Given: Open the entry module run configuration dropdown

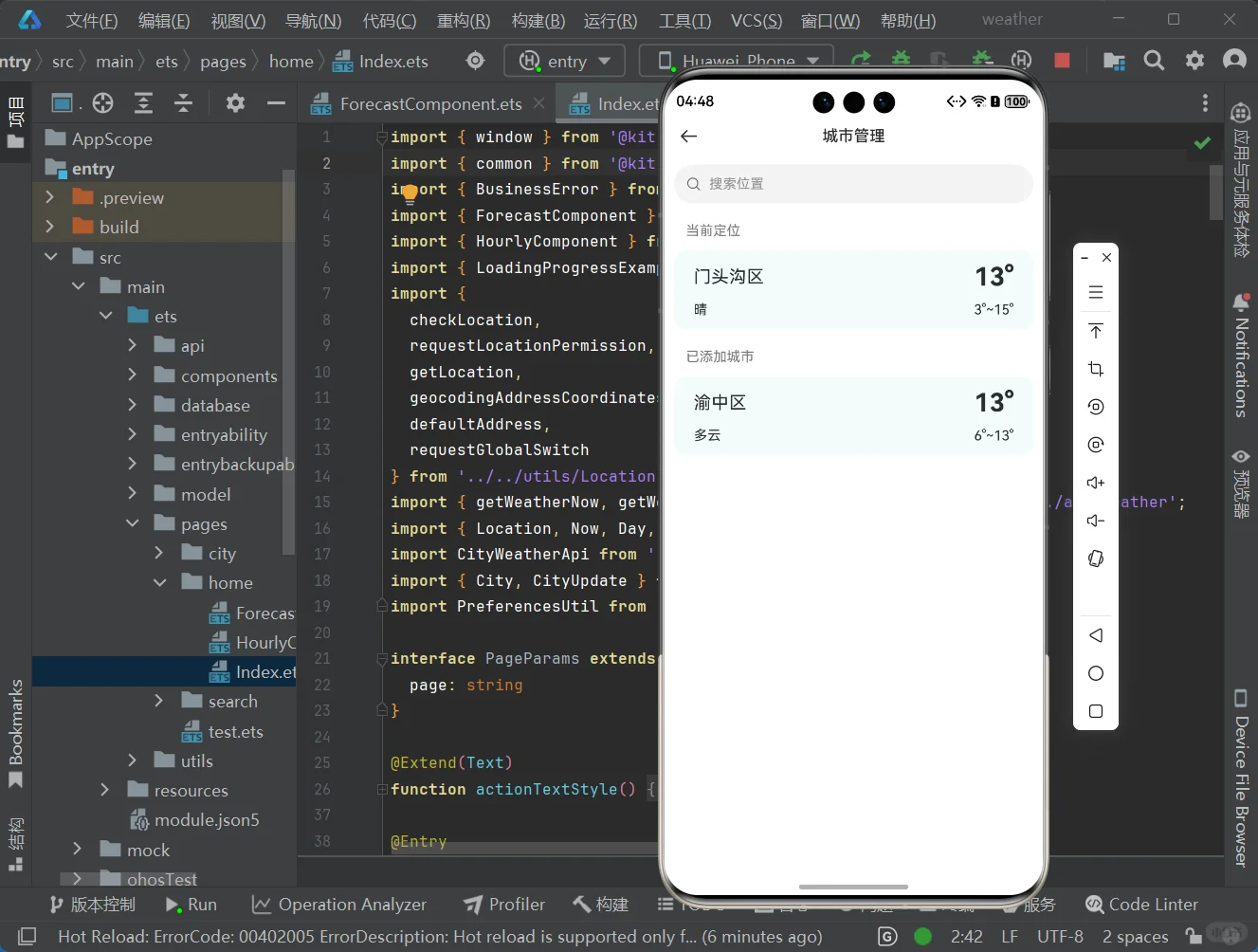Looking at the screenshot, I should (564, 61).
